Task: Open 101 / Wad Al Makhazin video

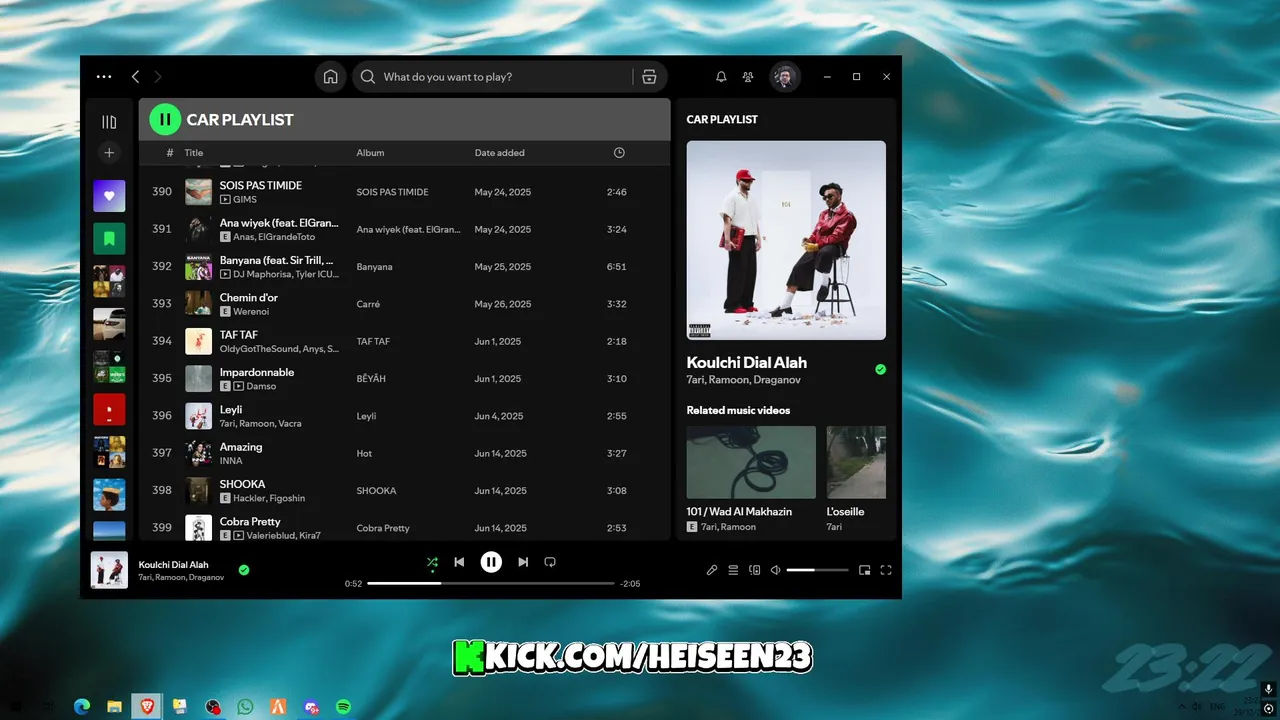Action: click(x=751, y=462)
